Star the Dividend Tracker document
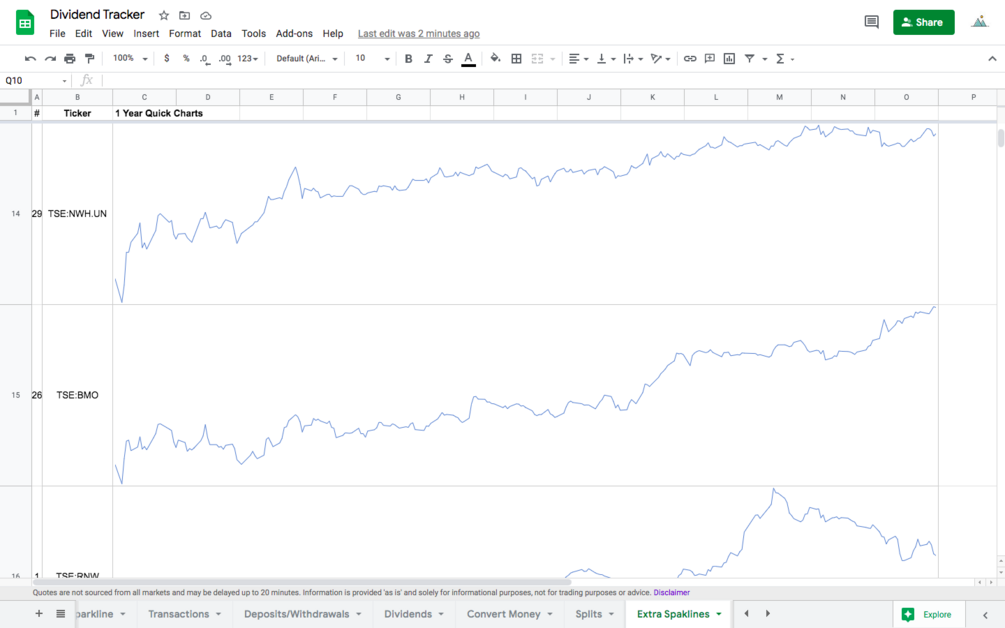Screen dimensions: 1005x628 point(164,15)
